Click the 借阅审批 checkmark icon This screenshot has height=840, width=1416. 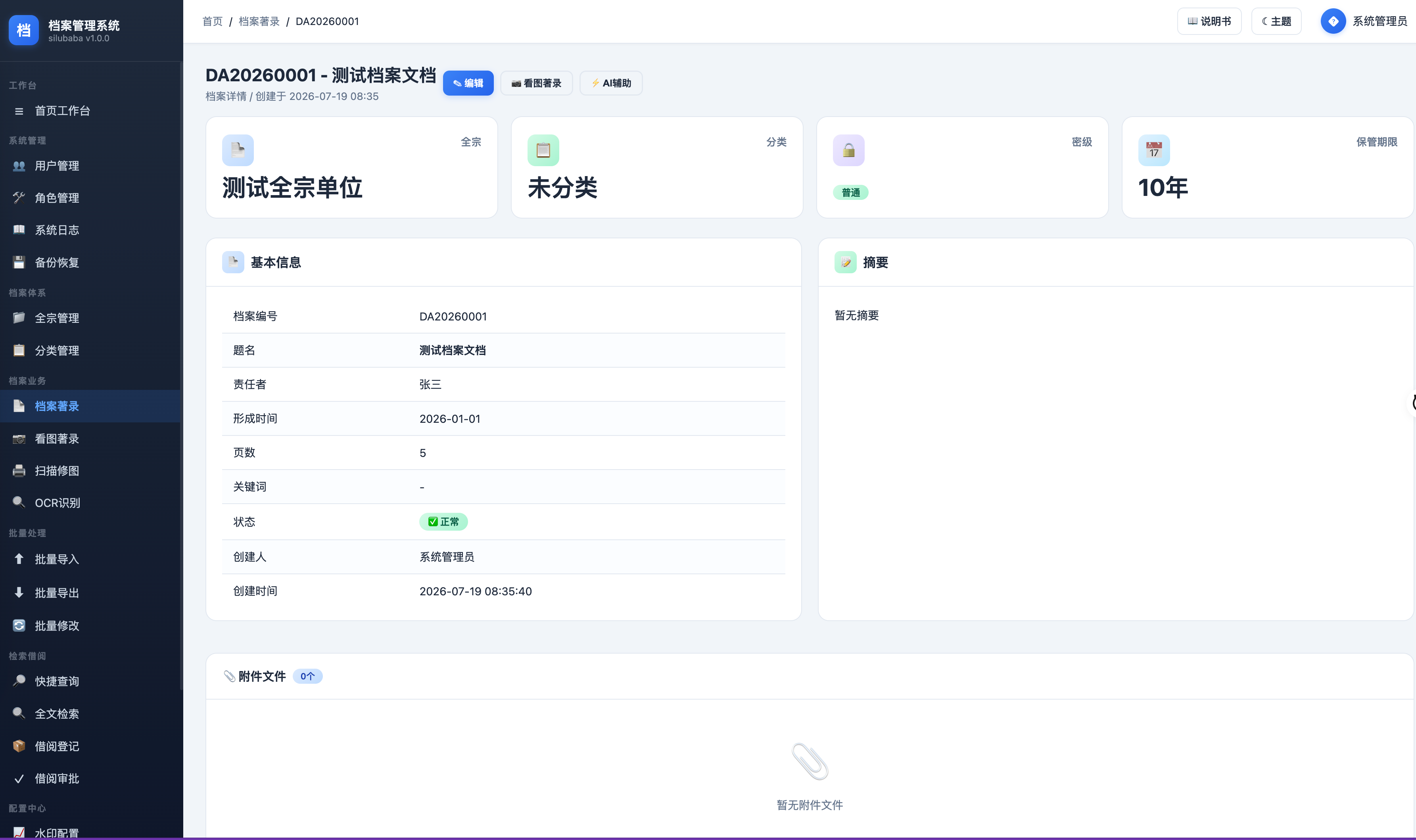(x=19, y=778)
